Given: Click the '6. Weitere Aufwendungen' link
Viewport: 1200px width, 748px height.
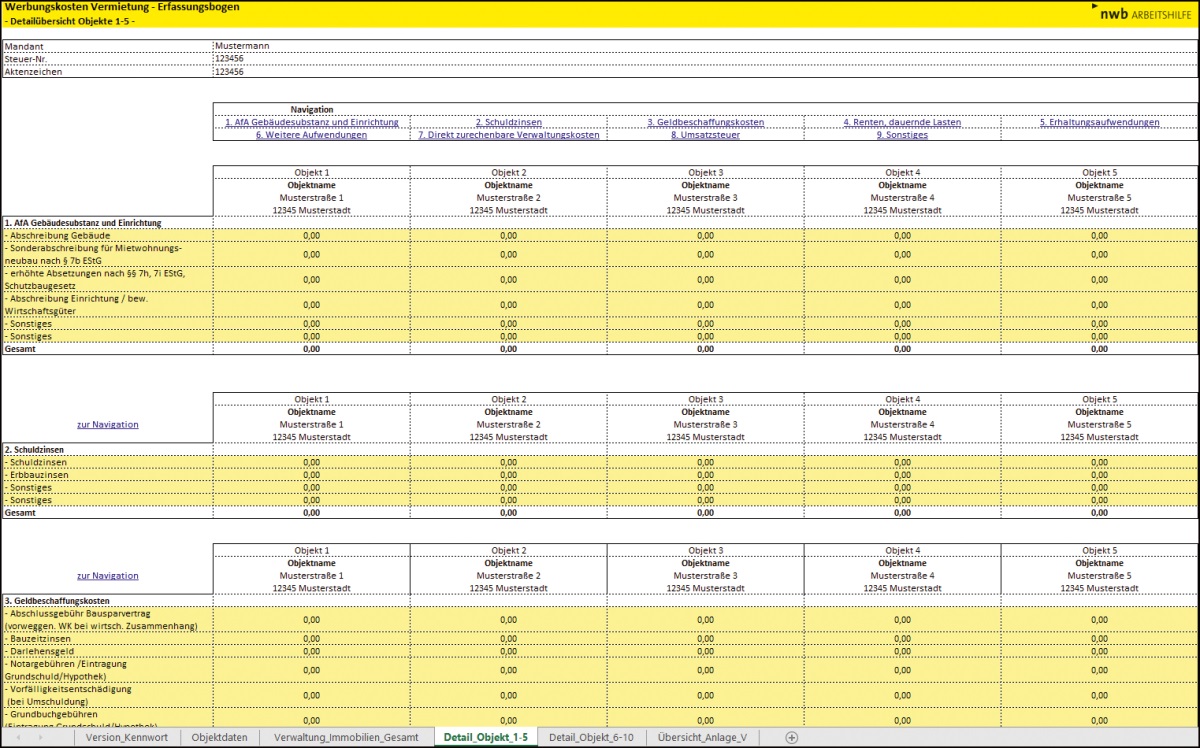Looking at the screenshot, I should pos(311,135).
